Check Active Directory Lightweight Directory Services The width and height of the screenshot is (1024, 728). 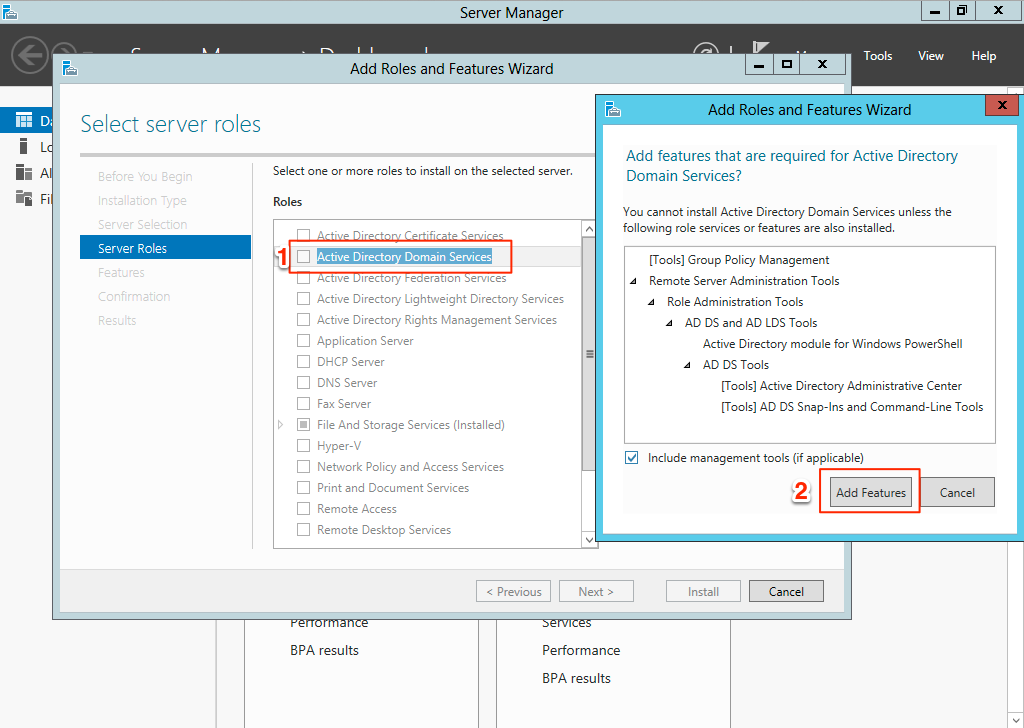pyautogui.click(x=303, y=298)
